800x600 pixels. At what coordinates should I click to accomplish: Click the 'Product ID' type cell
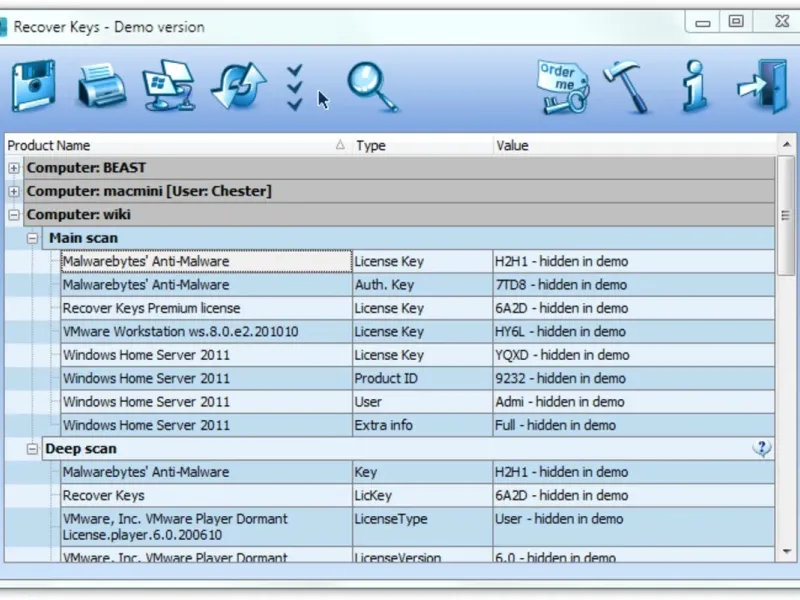click(422, 379)
